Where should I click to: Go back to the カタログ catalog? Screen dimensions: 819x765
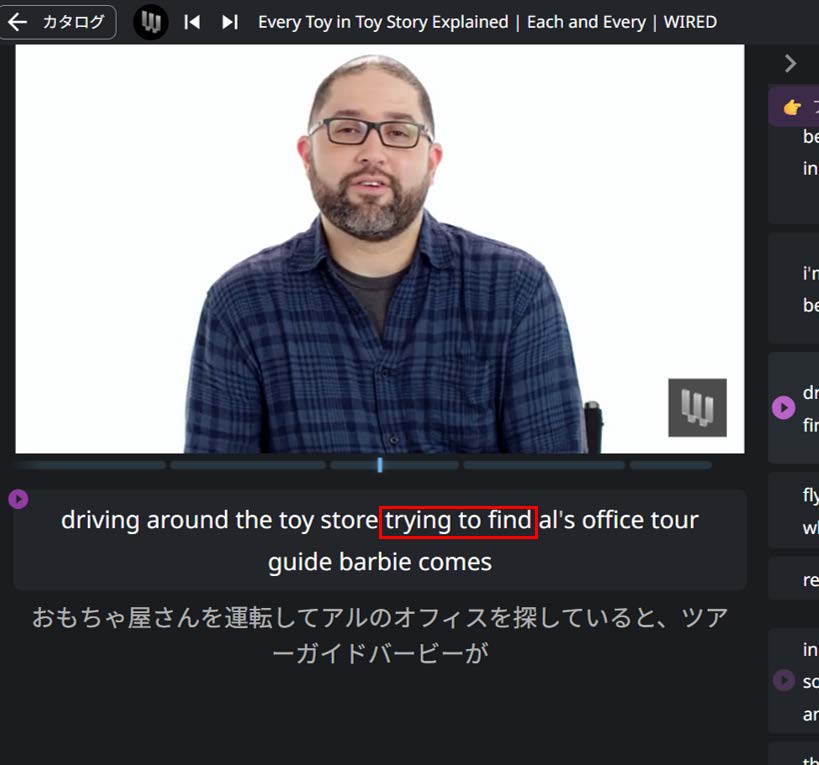coord(57,22)
